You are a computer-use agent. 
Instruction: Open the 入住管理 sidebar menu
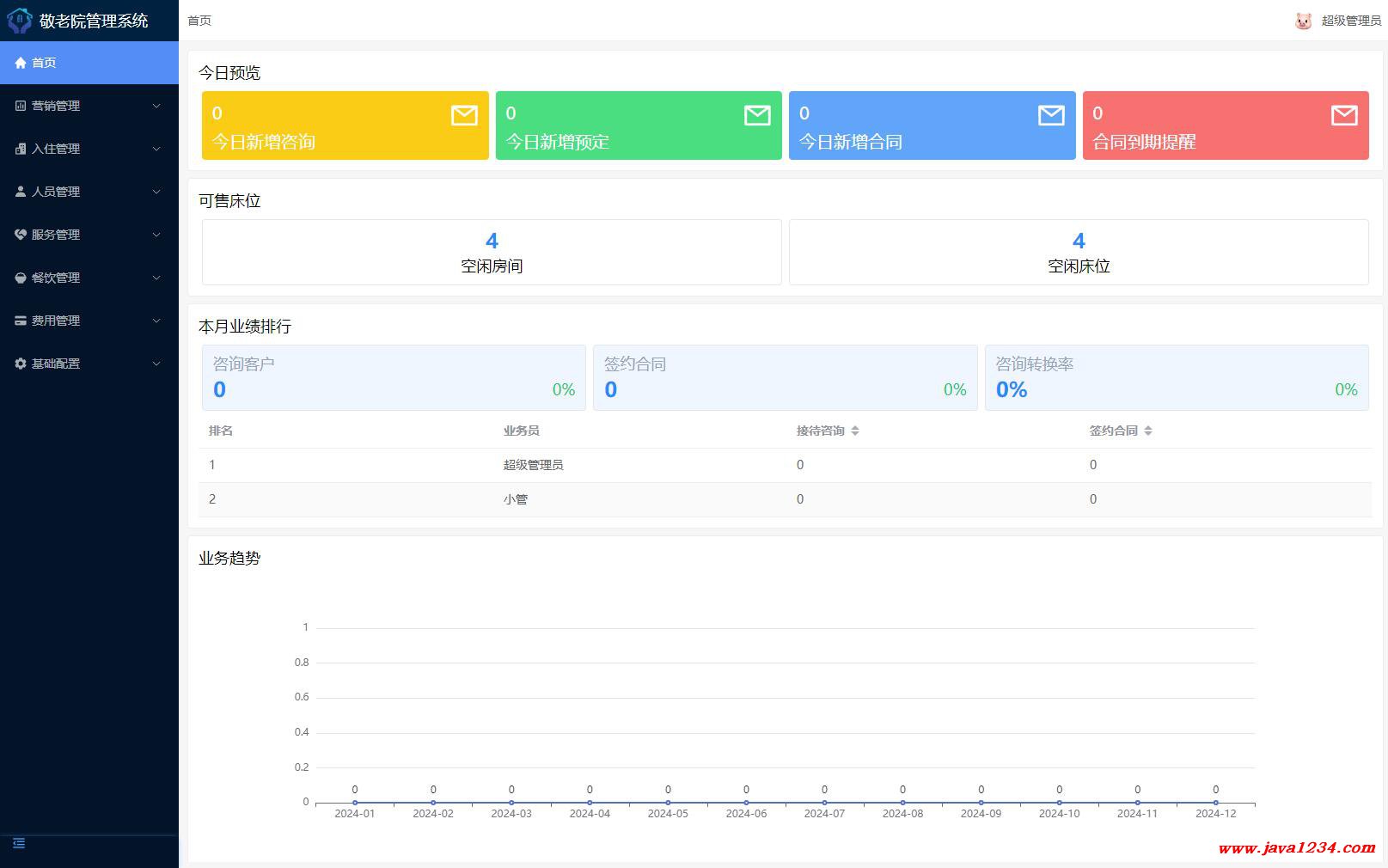click(89, 149)
